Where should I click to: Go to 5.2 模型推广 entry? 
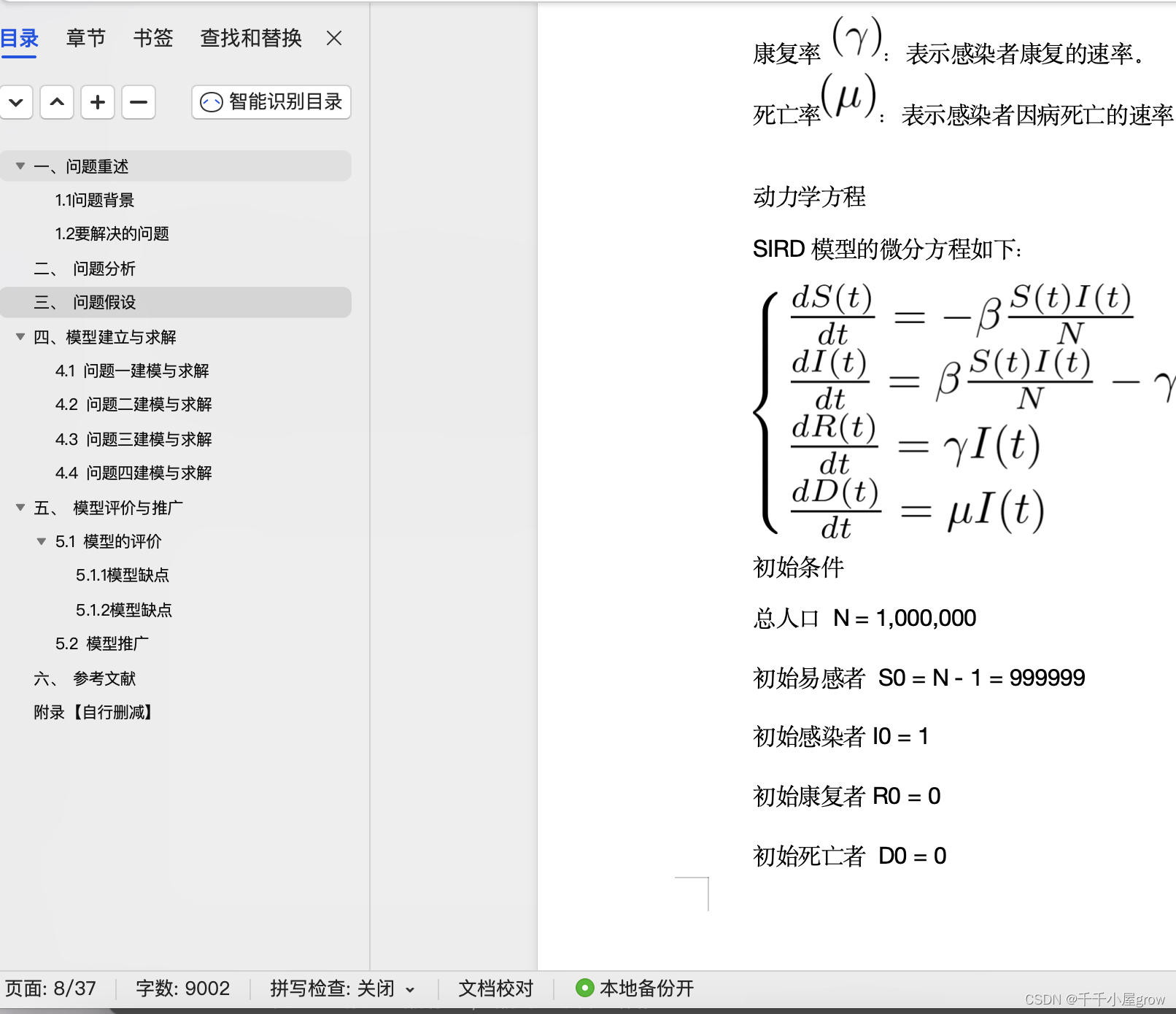coord(102,643)
